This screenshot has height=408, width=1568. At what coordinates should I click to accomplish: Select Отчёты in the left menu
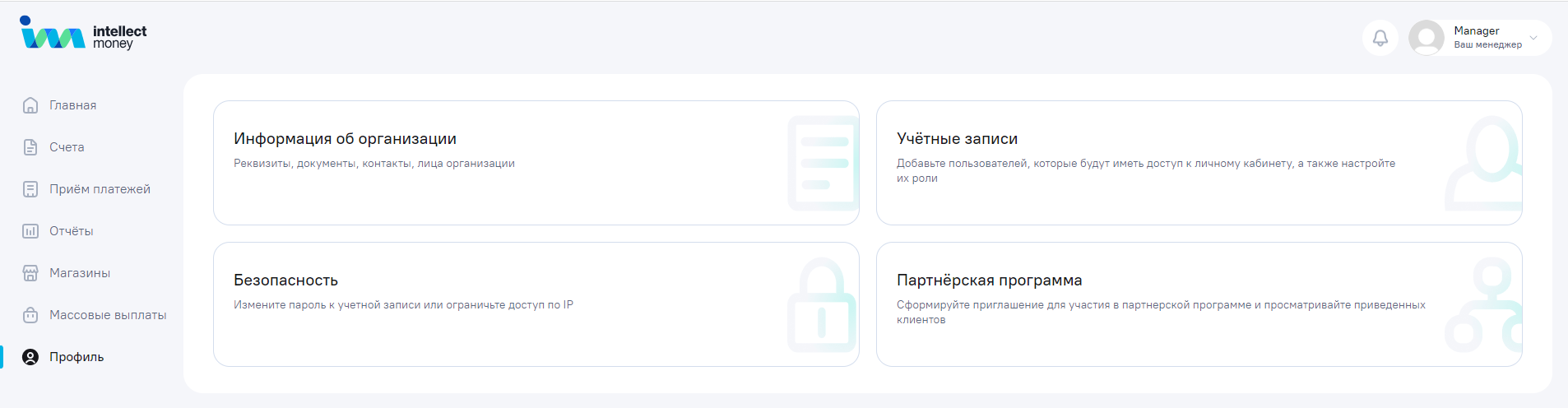click(71, 231)
